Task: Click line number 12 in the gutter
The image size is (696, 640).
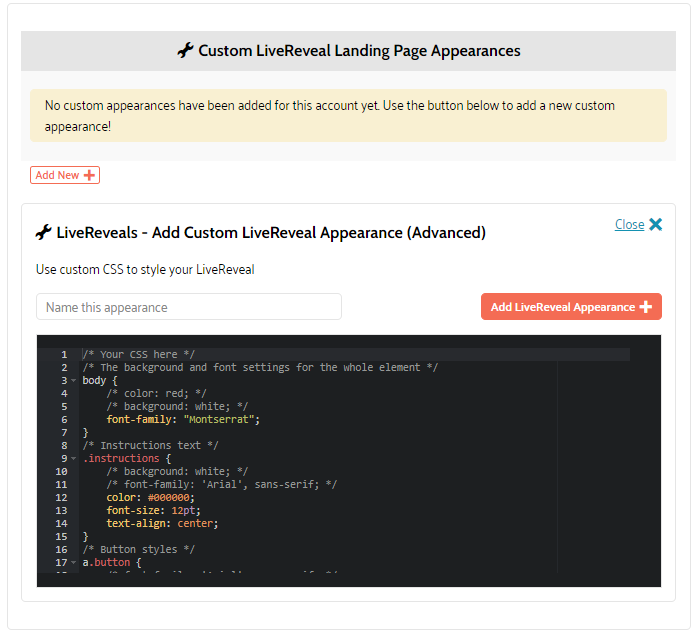Action: pyautogui.click(x=61, y=498)
